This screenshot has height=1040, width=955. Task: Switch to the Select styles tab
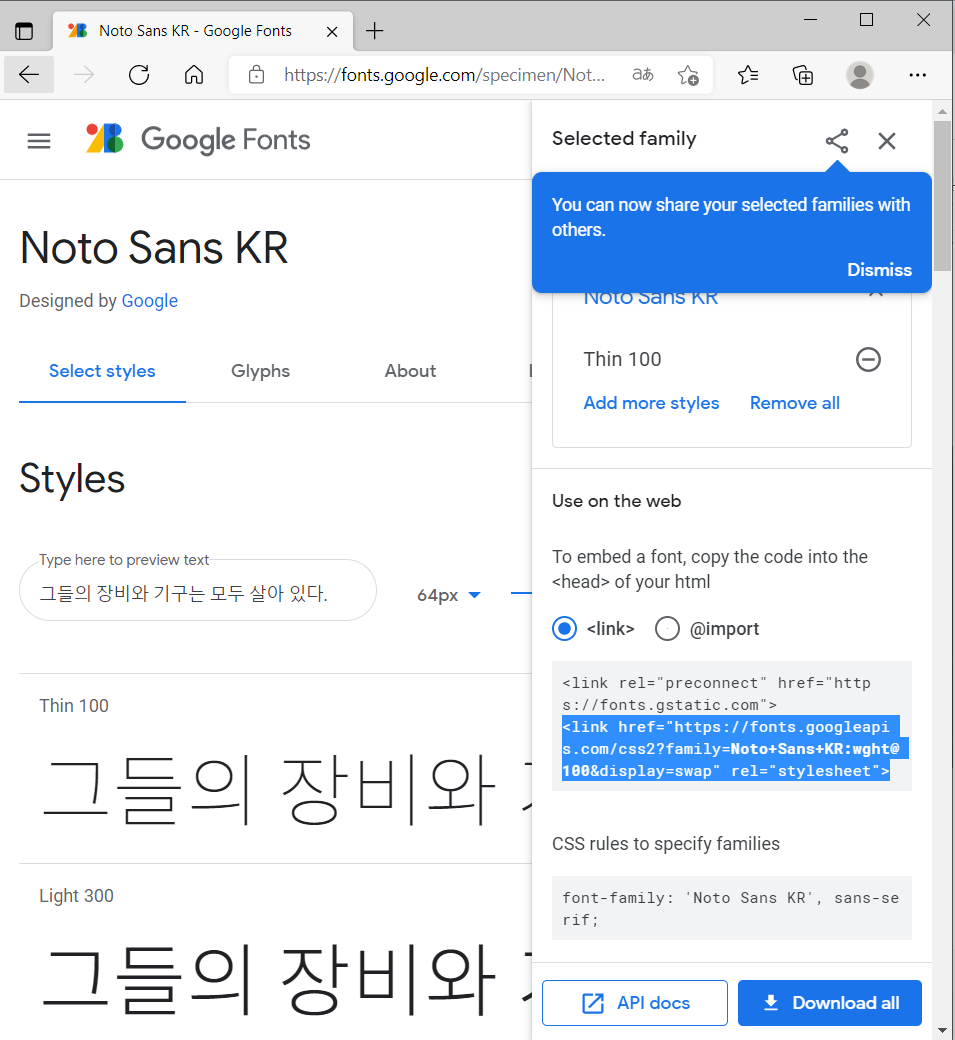(x=102, y=371)
